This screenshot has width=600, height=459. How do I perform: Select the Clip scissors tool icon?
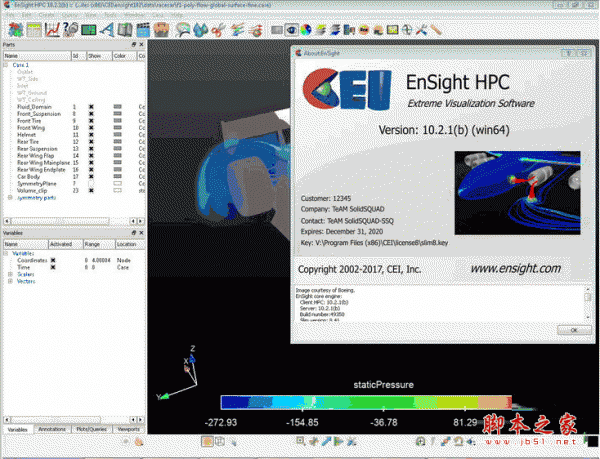tap(218, 30)
